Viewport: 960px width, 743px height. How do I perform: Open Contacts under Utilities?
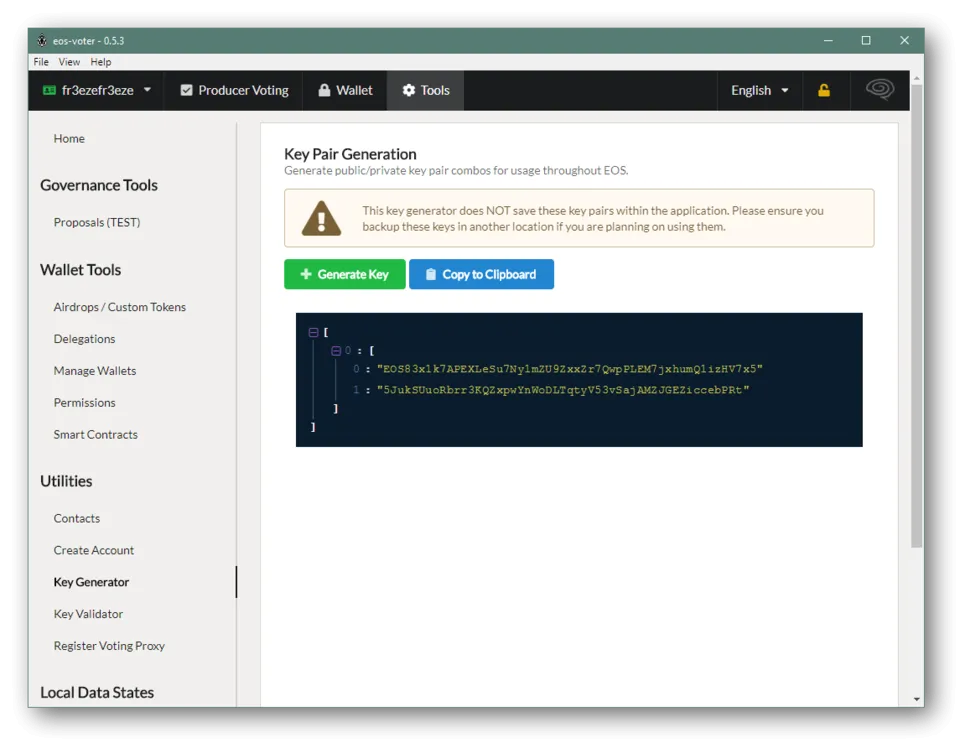tap(77, 518)
